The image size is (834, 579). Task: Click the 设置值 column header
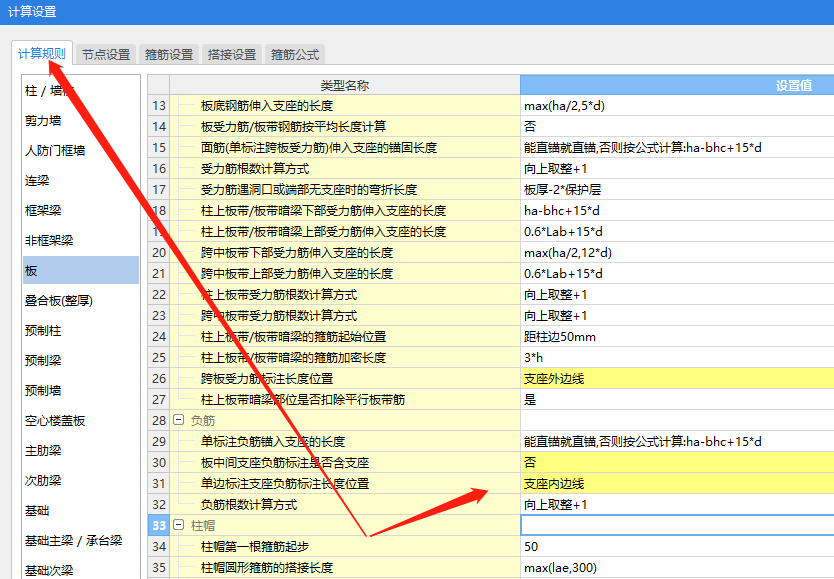tap(677, 85)
